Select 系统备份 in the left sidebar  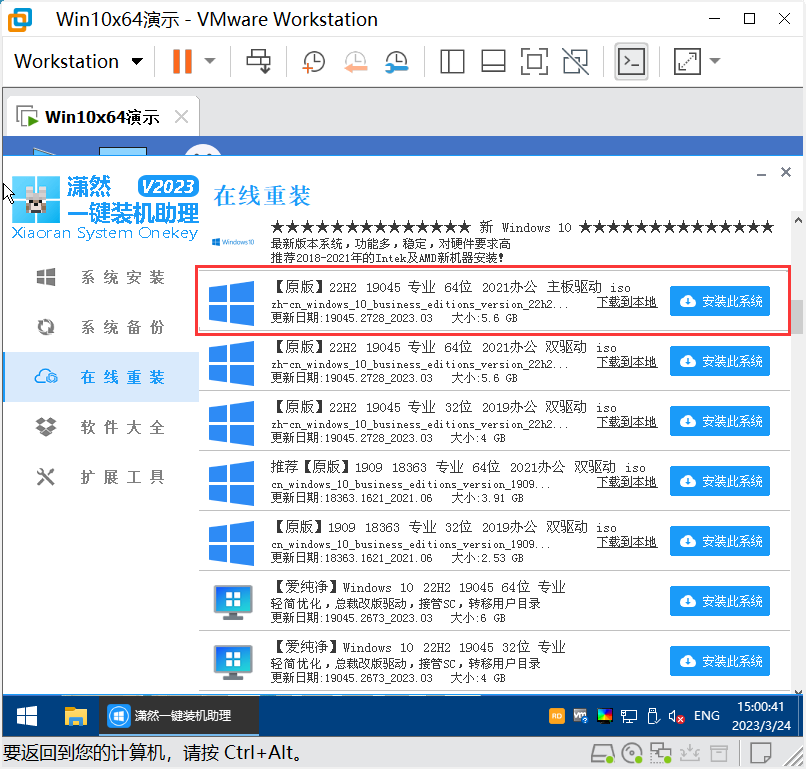coord(122,327)
